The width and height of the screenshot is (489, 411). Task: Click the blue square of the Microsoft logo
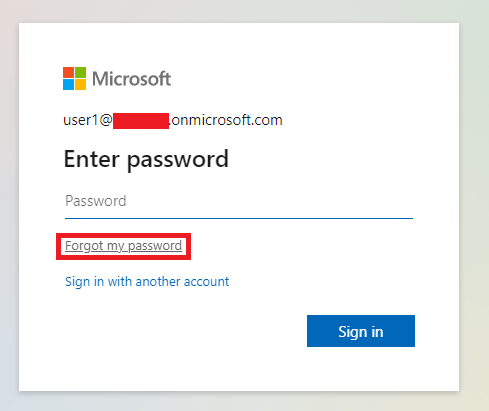click(x=68, y=84)
